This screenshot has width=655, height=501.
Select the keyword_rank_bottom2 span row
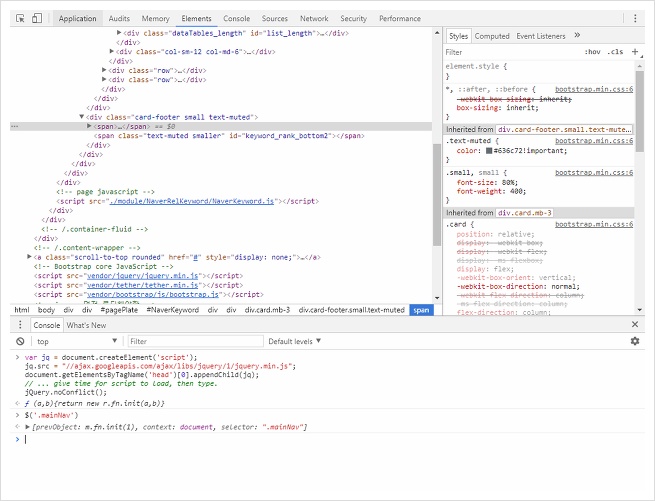pos(229,135)
